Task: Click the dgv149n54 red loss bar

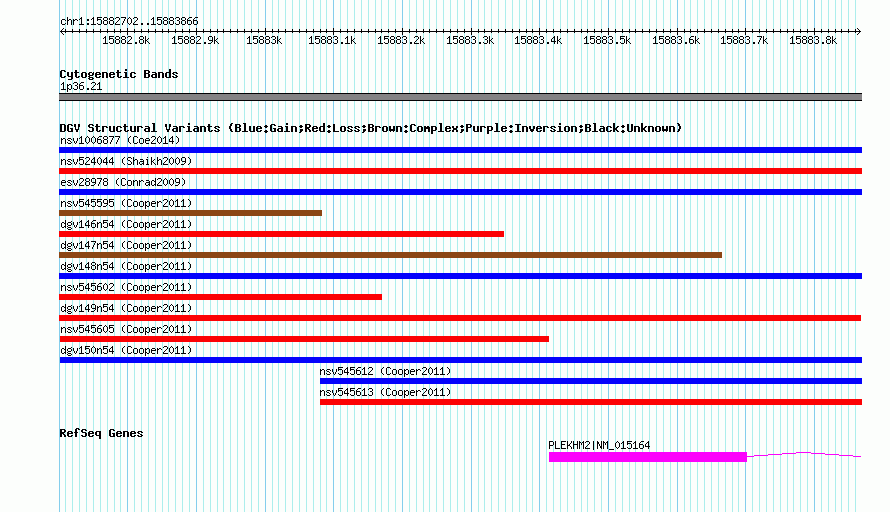Action: 460,318
